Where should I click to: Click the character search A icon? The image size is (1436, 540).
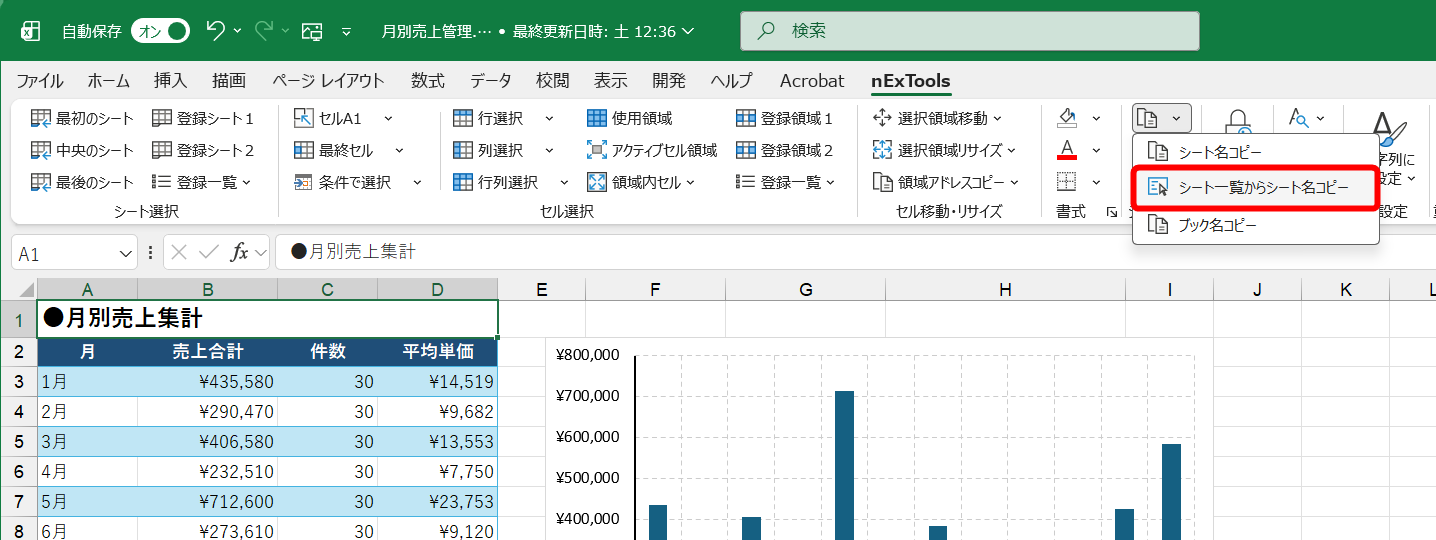click(x=1298, y=118)
